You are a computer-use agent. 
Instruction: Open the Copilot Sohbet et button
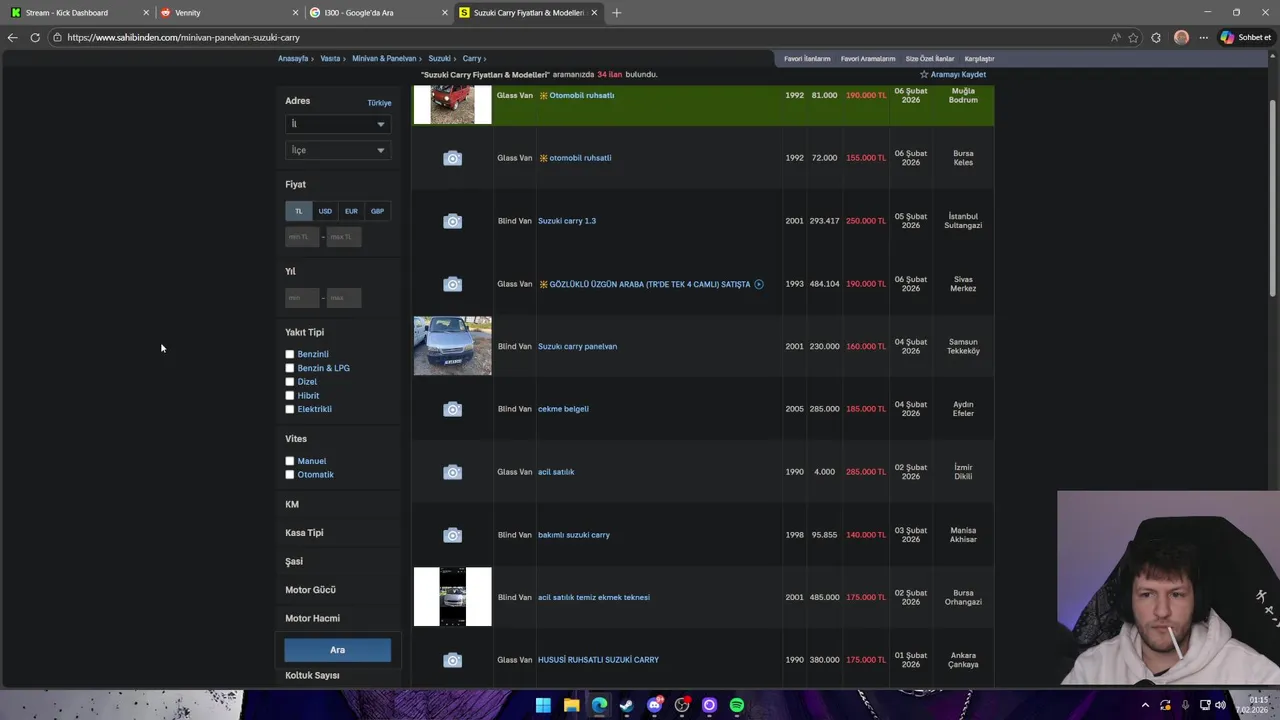[x=1246, y=37]
